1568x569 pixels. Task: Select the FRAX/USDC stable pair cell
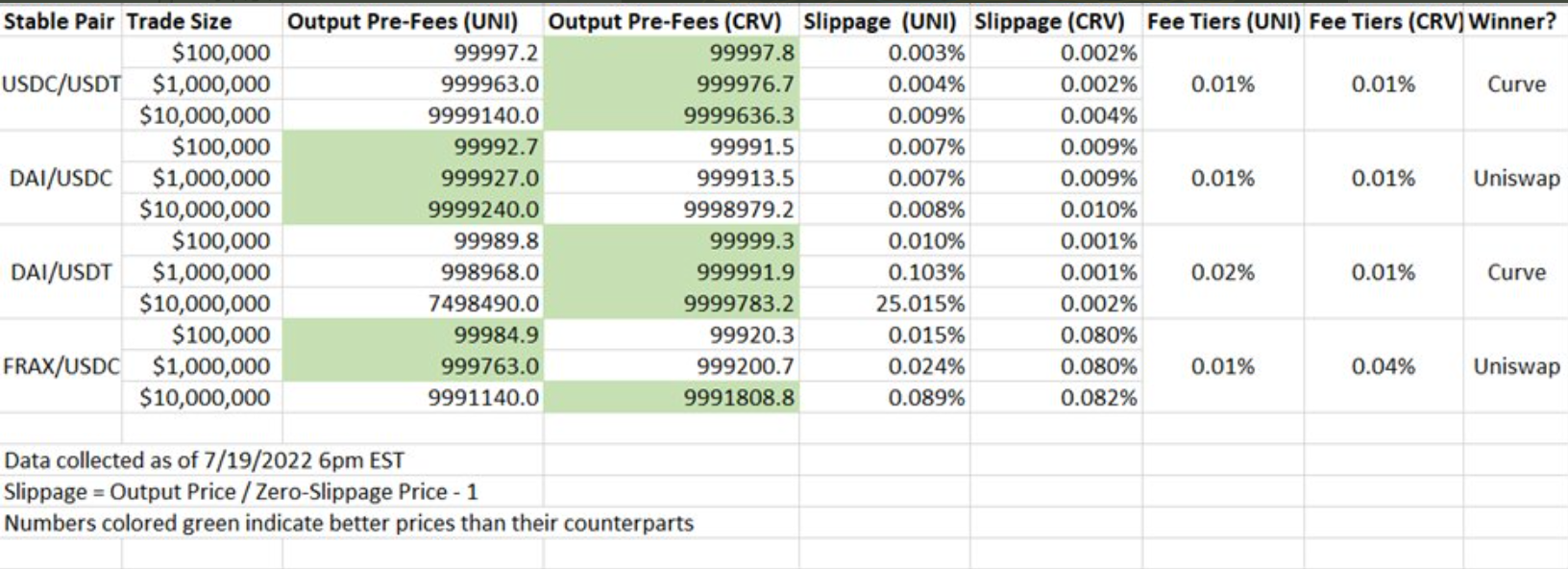[x=61, y=367]
